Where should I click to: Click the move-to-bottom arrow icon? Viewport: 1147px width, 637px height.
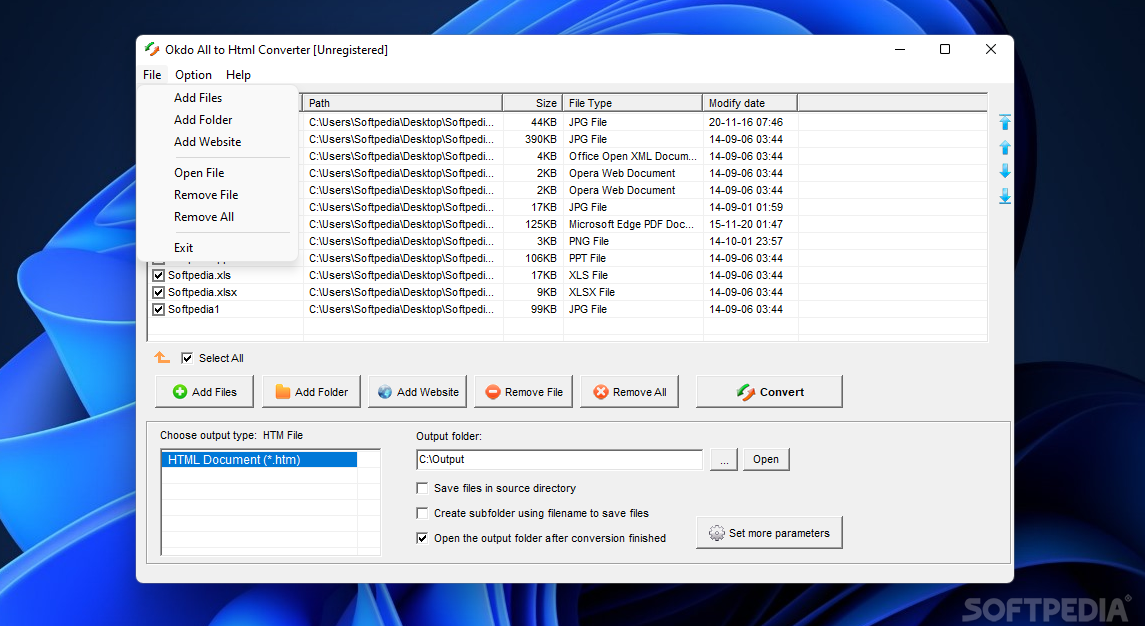1005,196
